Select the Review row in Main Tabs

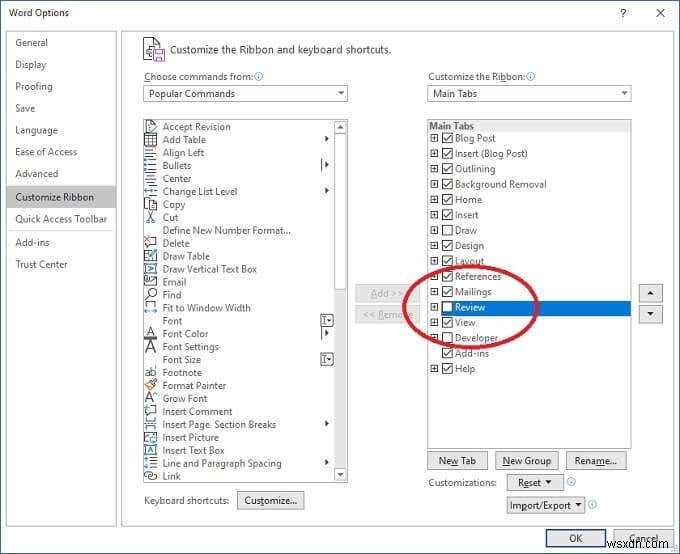(529, 307)
